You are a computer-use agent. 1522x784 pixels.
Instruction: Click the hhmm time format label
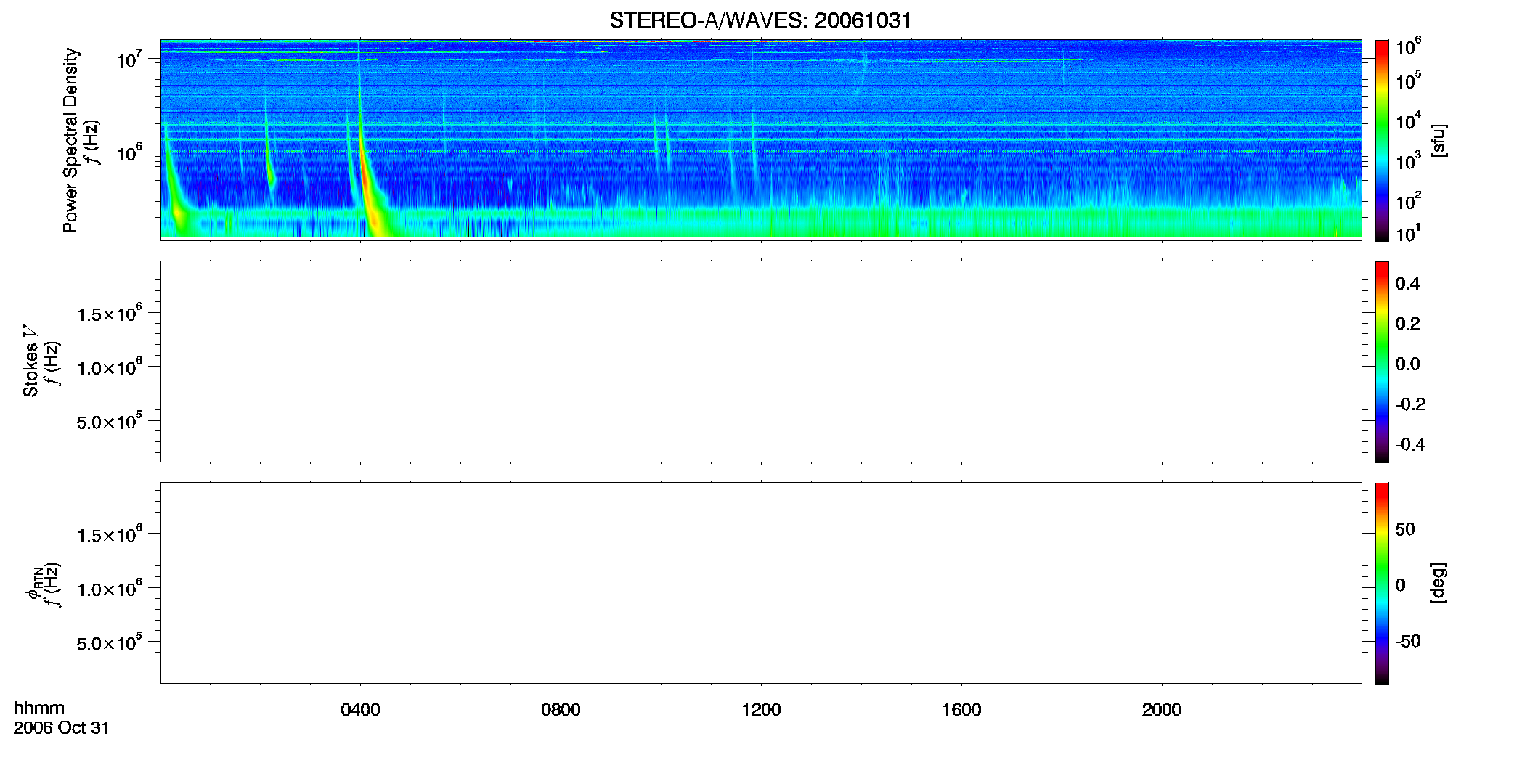pyautogui.click(x=39, y=709)
